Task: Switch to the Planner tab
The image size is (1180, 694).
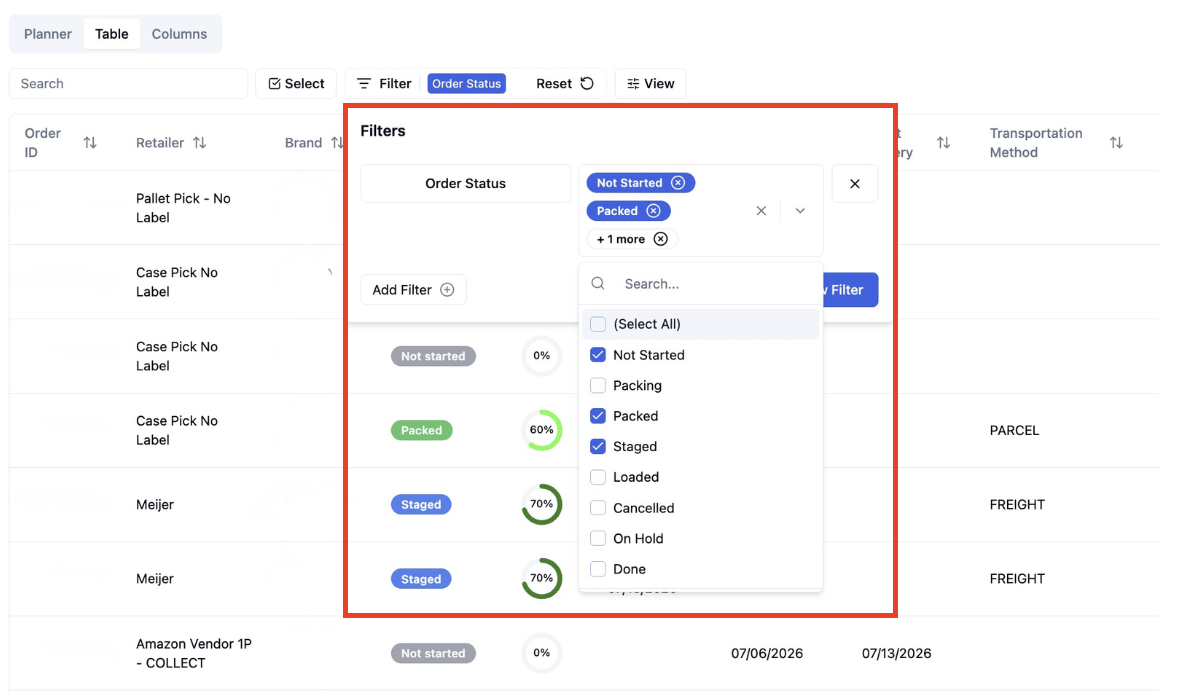Action: tap(47, 34)
